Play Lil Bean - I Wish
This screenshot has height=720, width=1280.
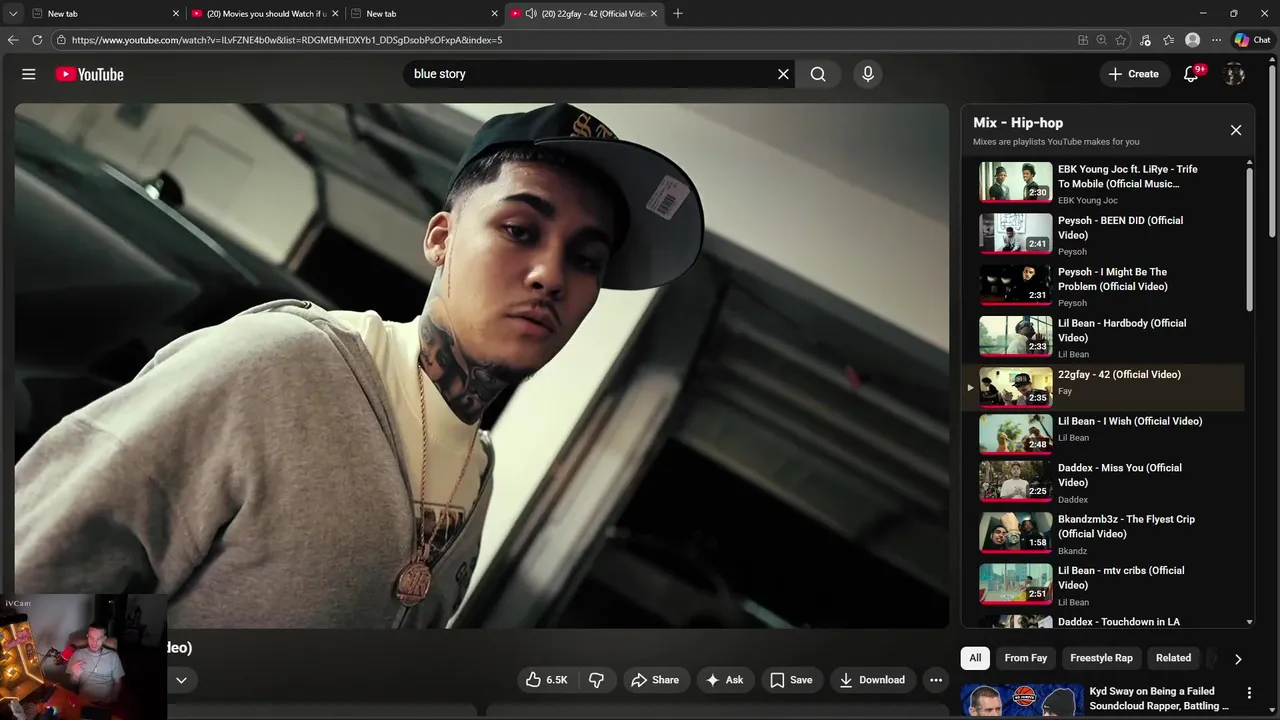pos(1103,433)
